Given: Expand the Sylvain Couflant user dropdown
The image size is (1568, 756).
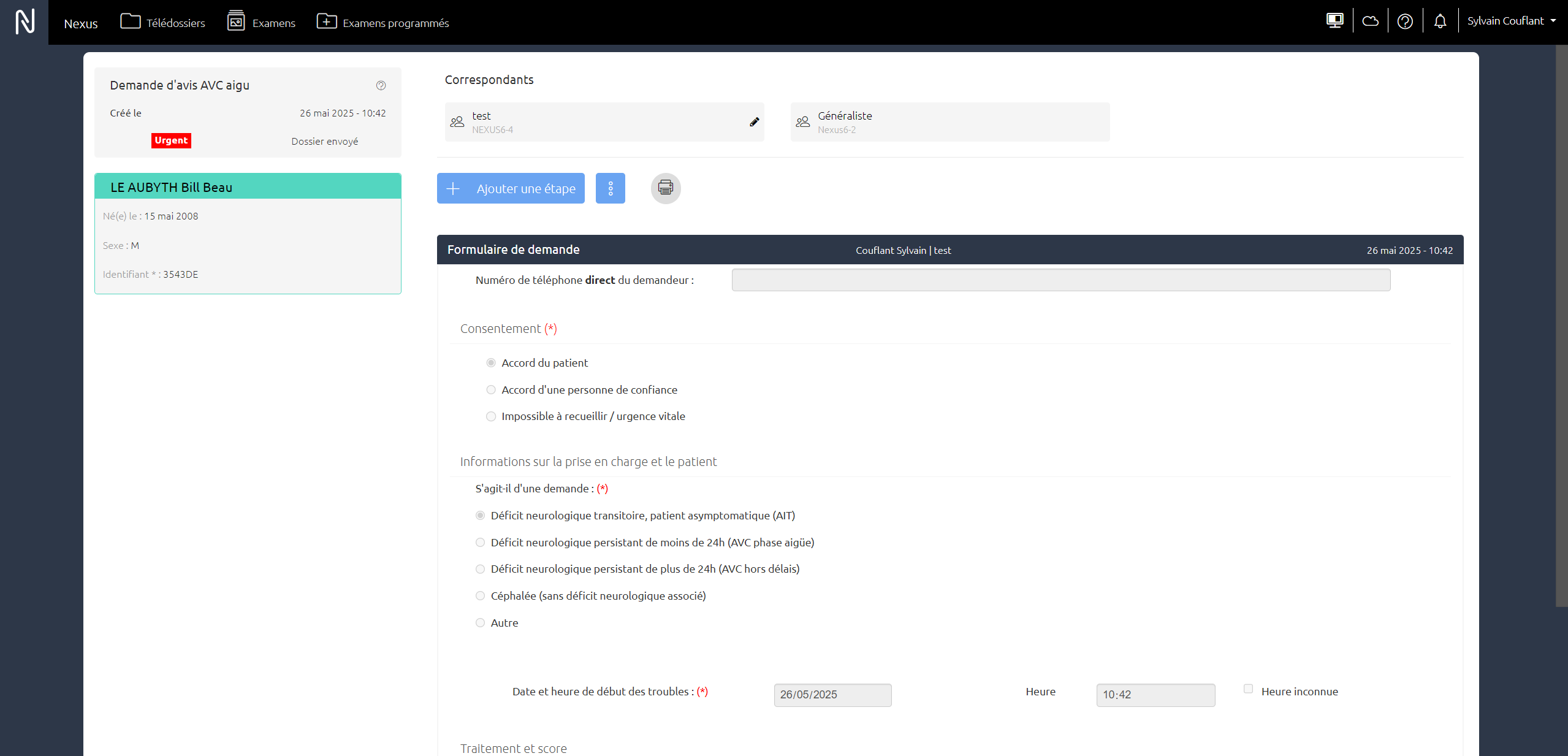Looking at the screenshot, I should tap(1512, 21).
